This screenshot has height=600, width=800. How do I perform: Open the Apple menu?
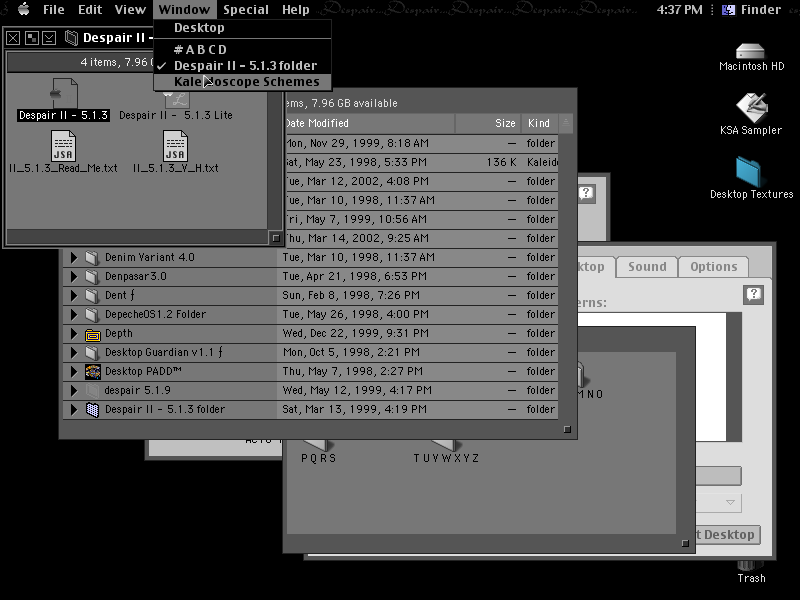(x=23, y=9)
